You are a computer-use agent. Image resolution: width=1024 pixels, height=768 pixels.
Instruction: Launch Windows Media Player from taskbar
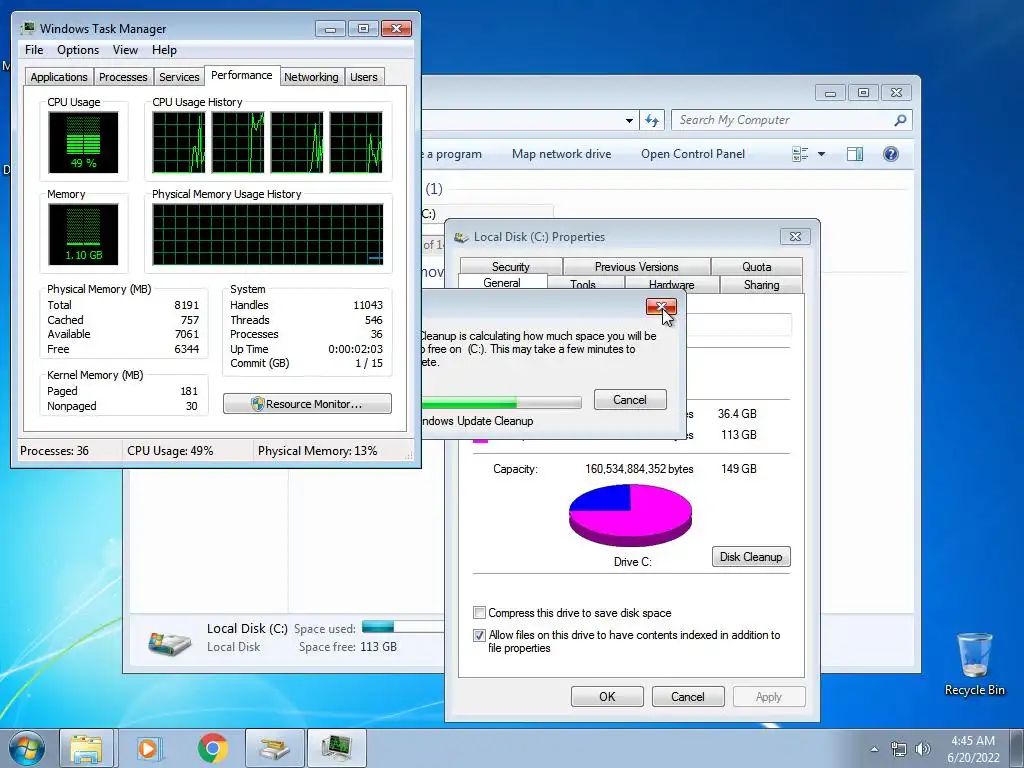click(148, 748)
